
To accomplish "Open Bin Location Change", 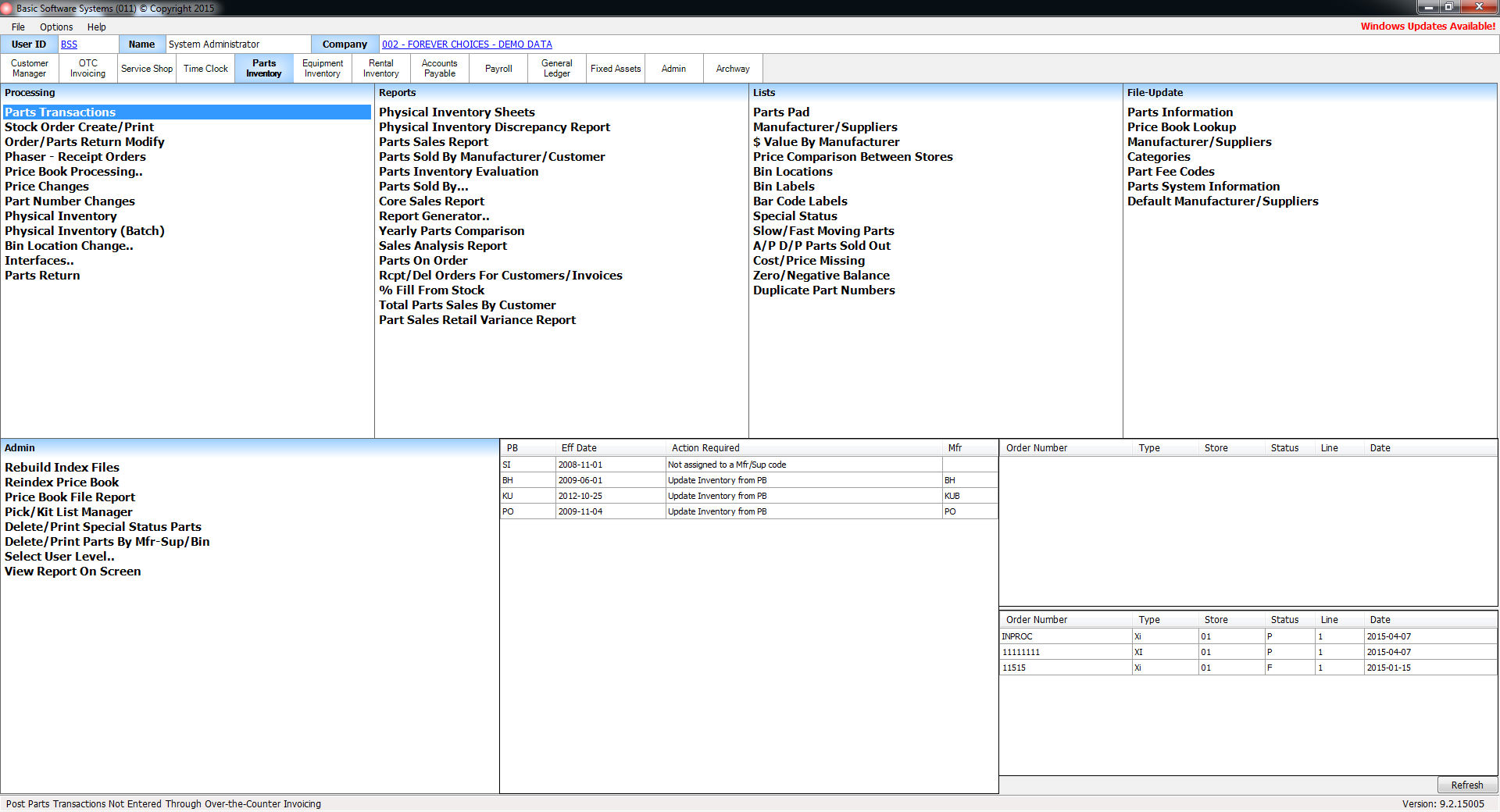I will 69,246.
